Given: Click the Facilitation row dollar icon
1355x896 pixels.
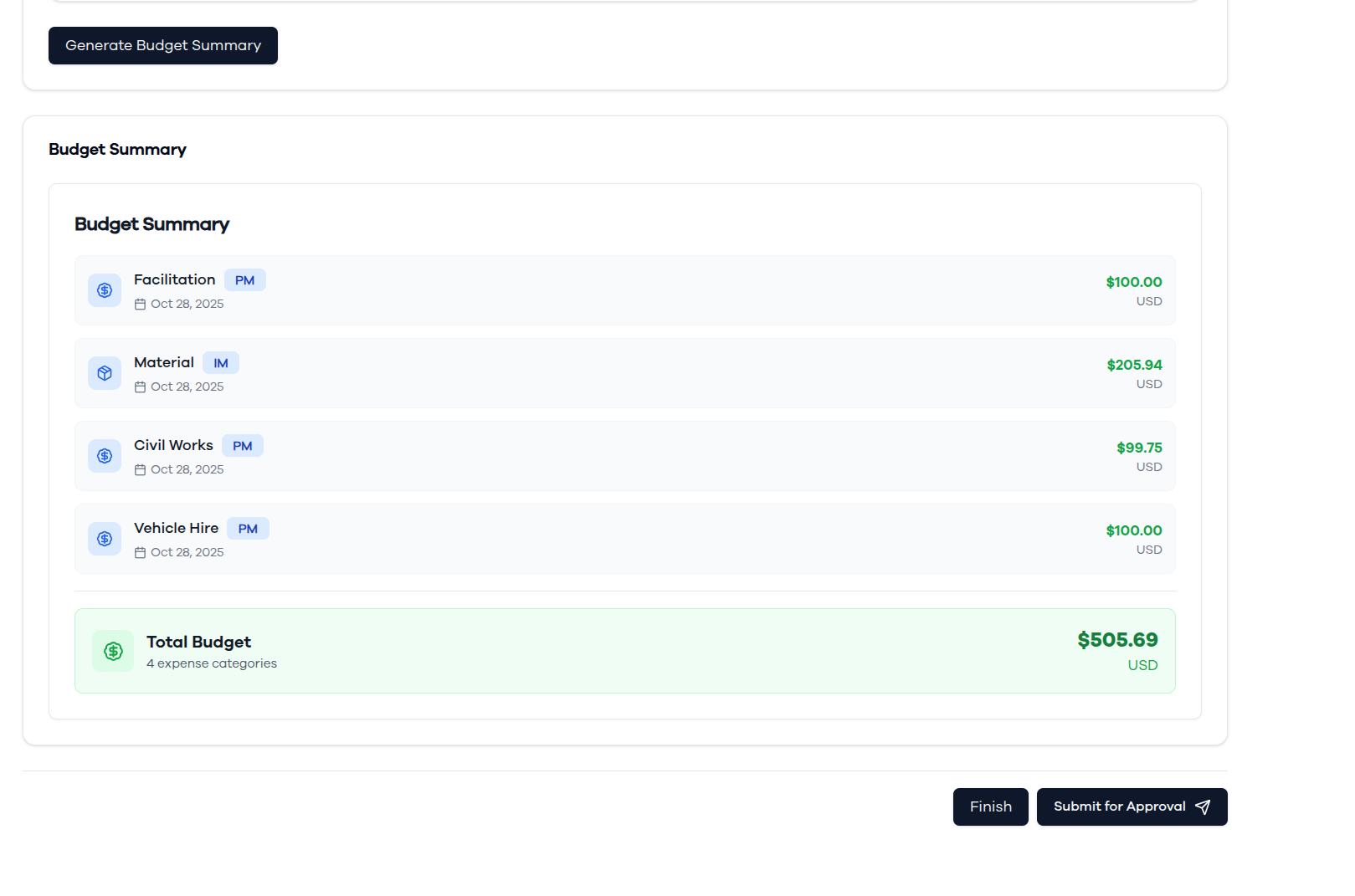Looking at the screenshot, I should (105, 290).
